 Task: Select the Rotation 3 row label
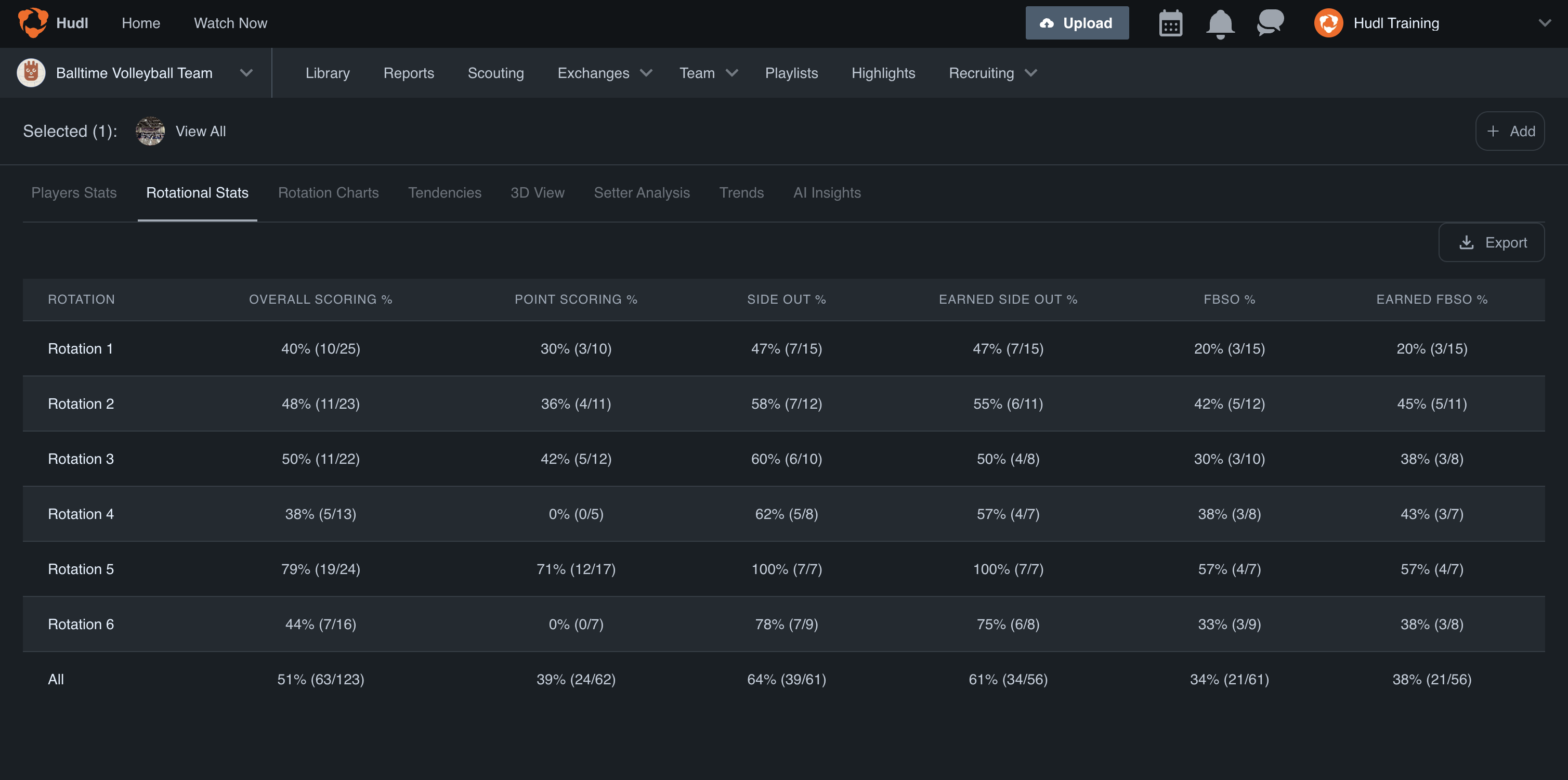[81, 459]
